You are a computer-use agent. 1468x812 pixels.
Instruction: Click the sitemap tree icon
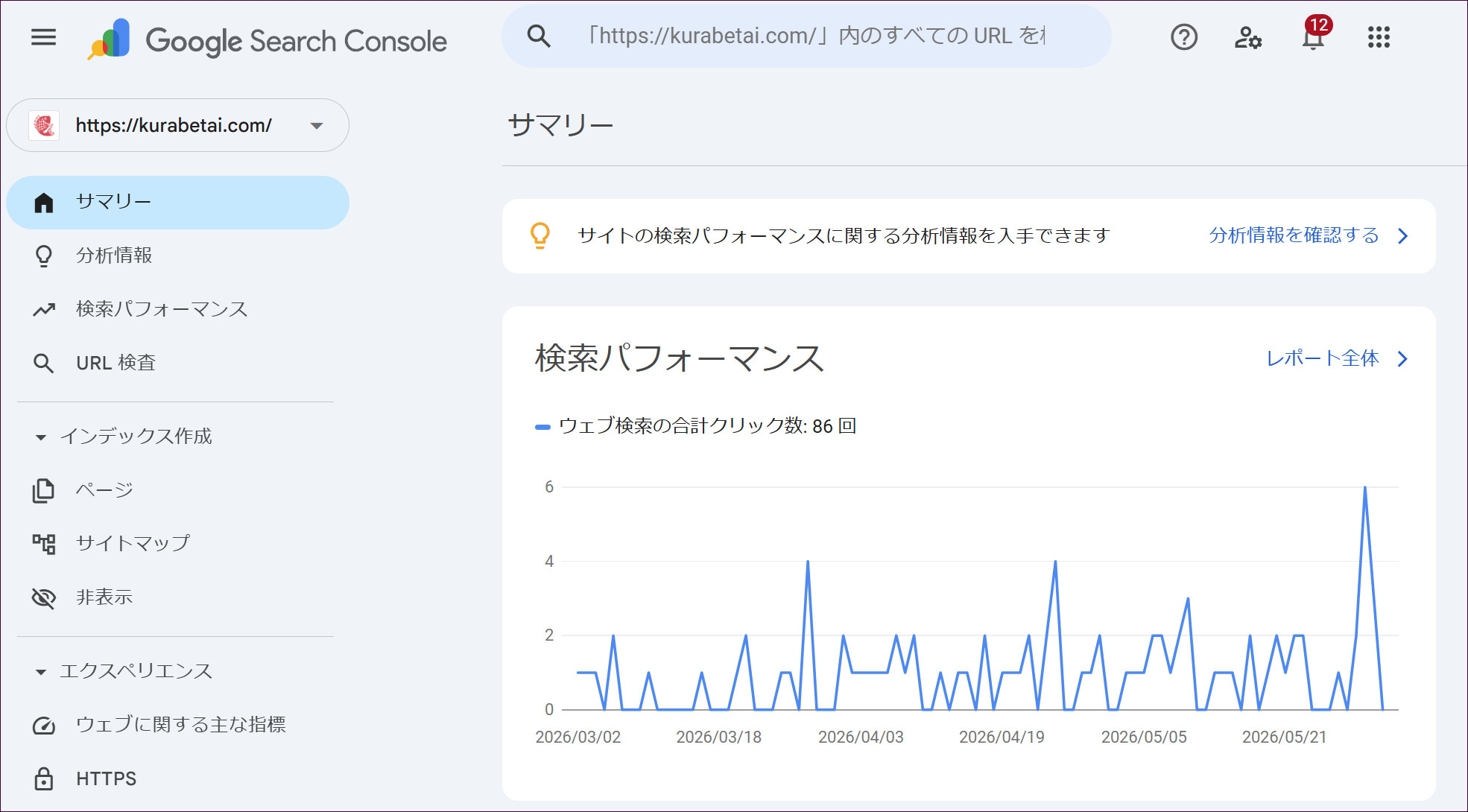point(44,544)
